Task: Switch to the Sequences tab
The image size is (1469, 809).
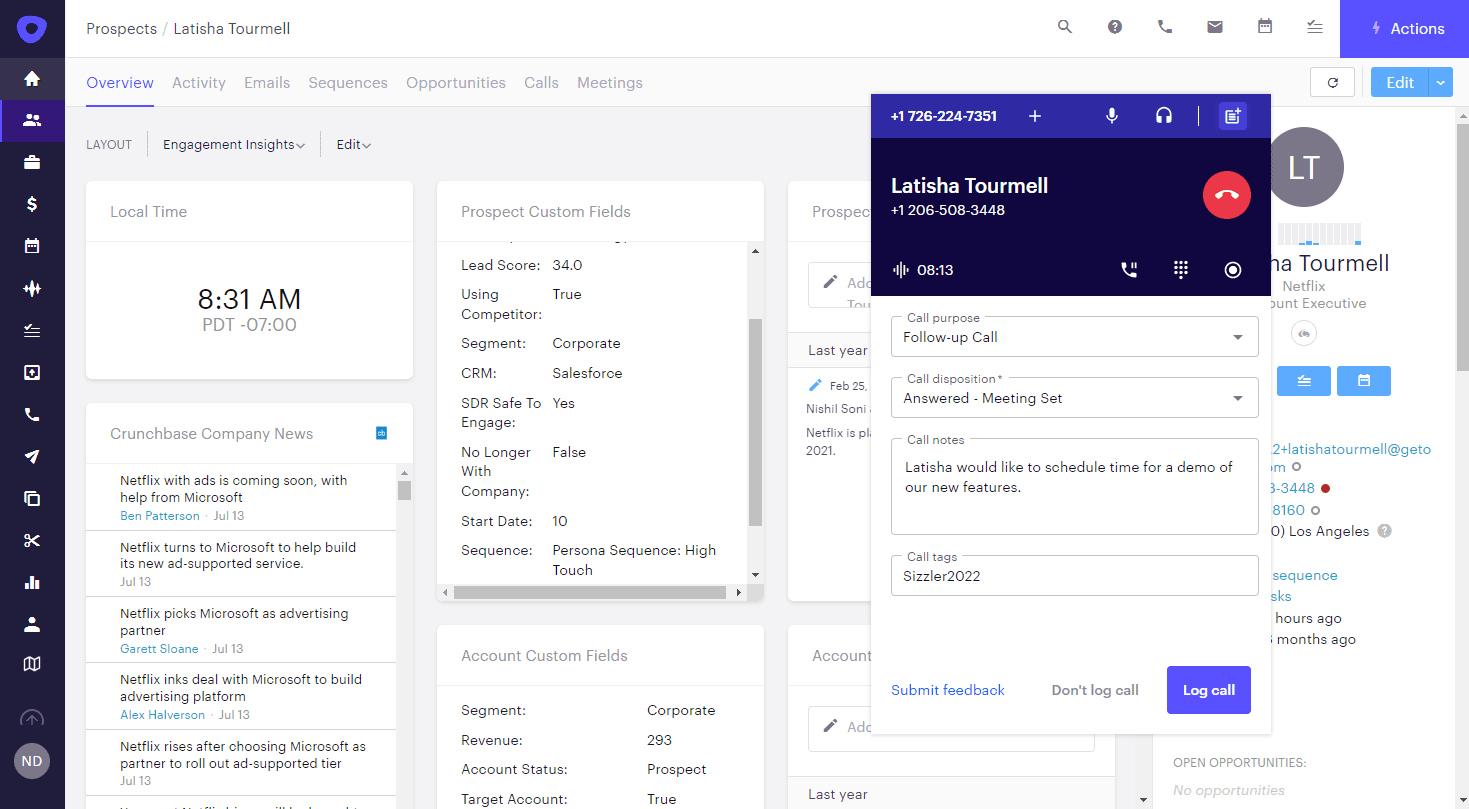Action: [348, 83]
